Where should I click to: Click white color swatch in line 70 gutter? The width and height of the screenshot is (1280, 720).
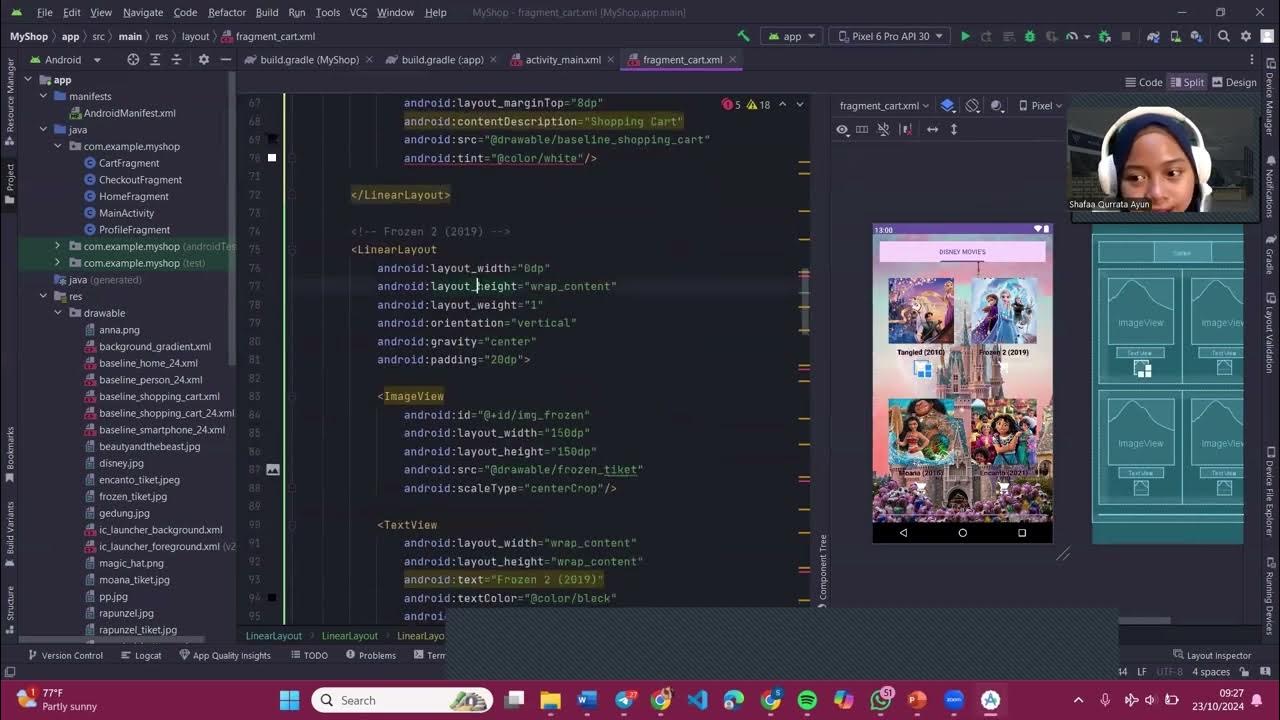[x=272, y=158]
